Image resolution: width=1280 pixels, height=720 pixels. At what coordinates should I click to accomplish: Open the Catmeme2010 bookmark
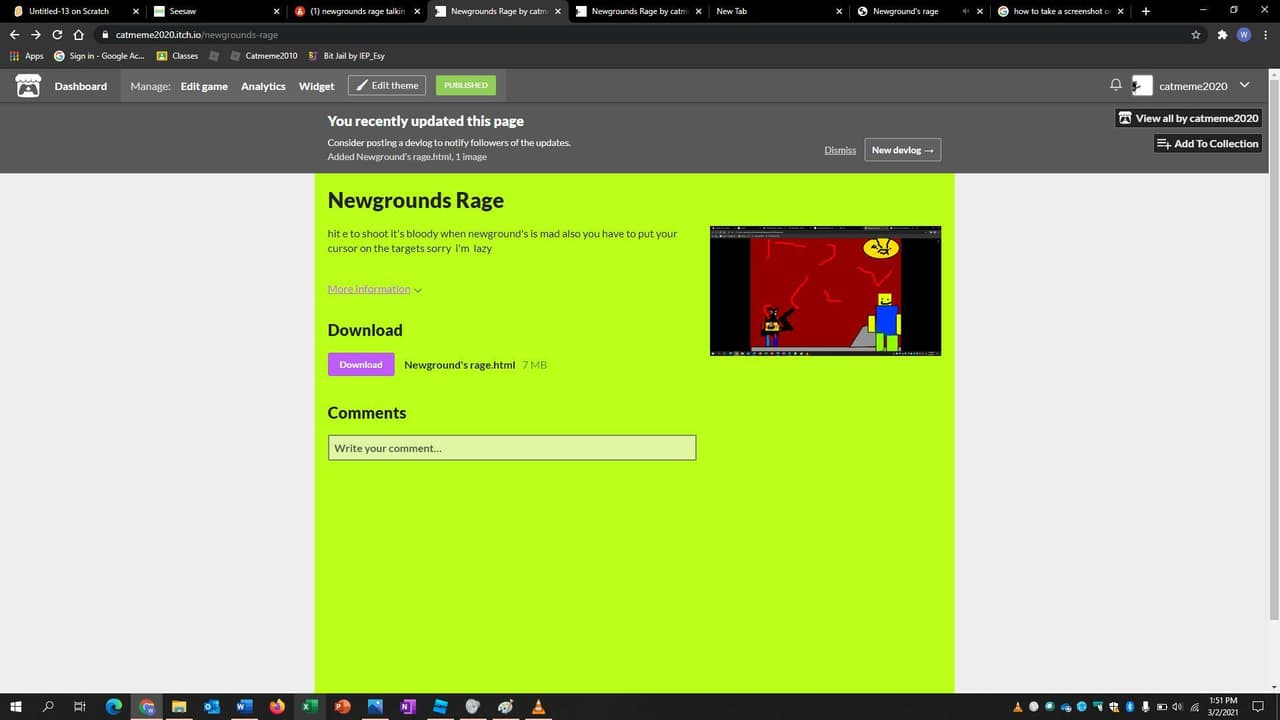(263, 56)
